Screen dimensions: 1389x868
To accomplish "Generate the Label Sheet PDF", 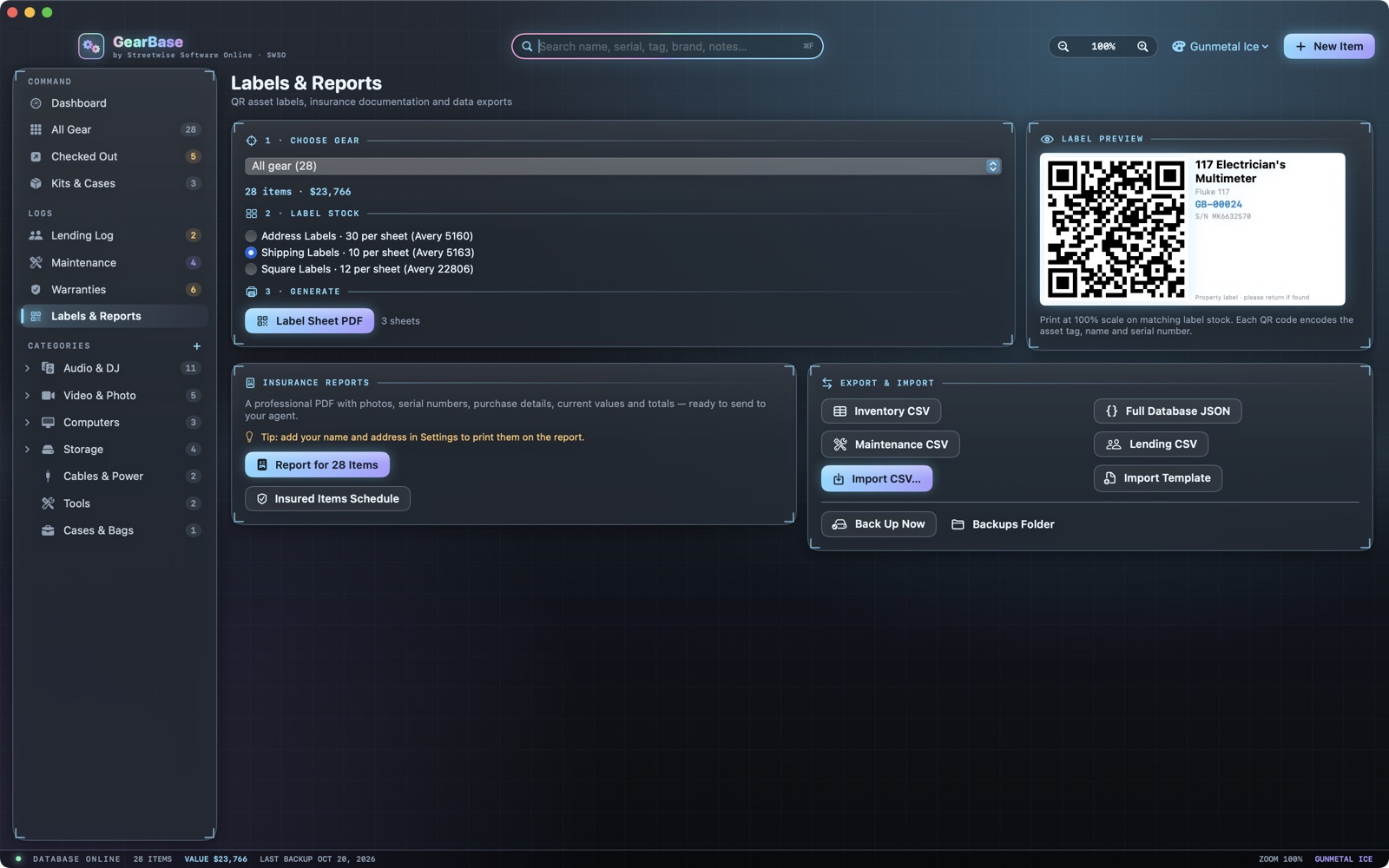I will tap(309, 321).
